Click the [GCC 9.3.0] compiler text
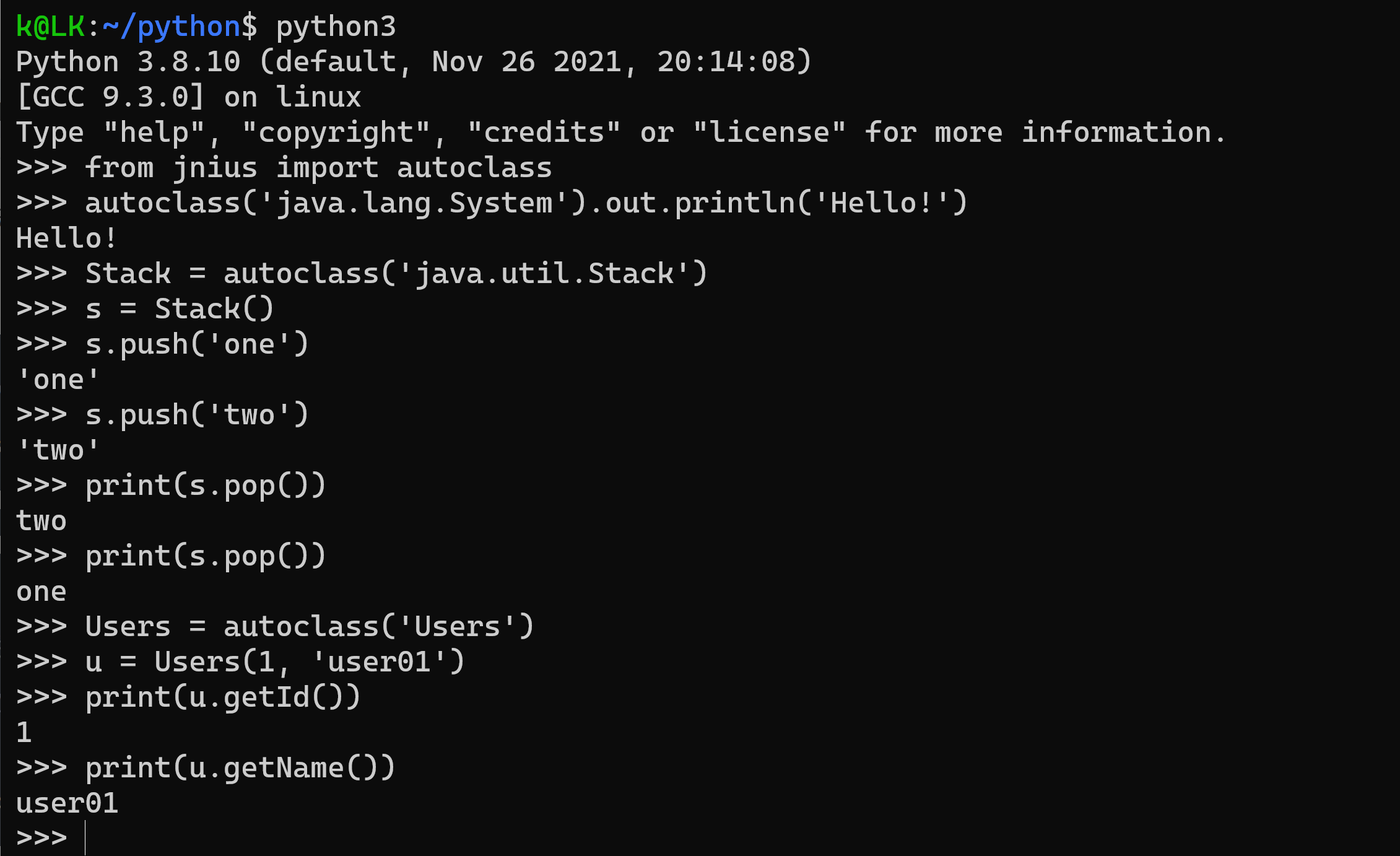Image resolution: width=1400 pixels, height=856 pixels. [110, 97]
